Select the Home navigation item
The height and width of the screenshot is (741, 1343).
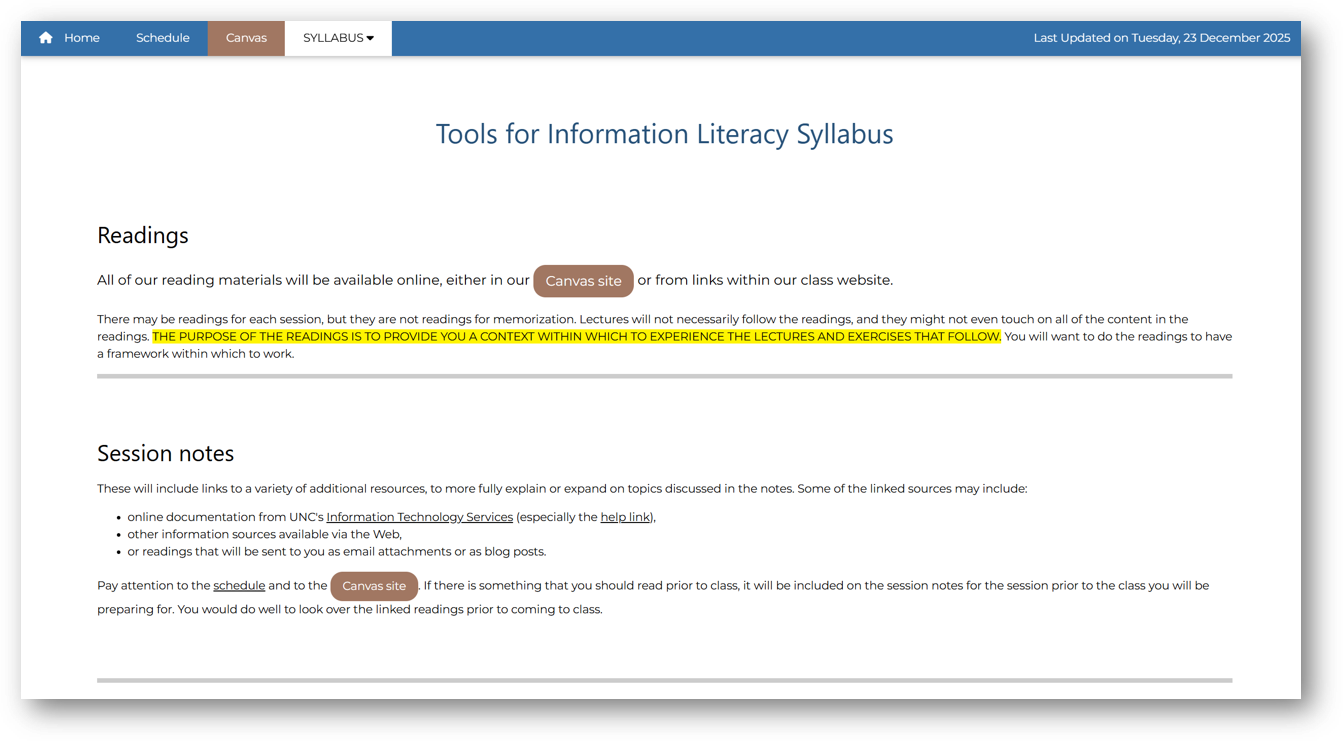(82, 38)
